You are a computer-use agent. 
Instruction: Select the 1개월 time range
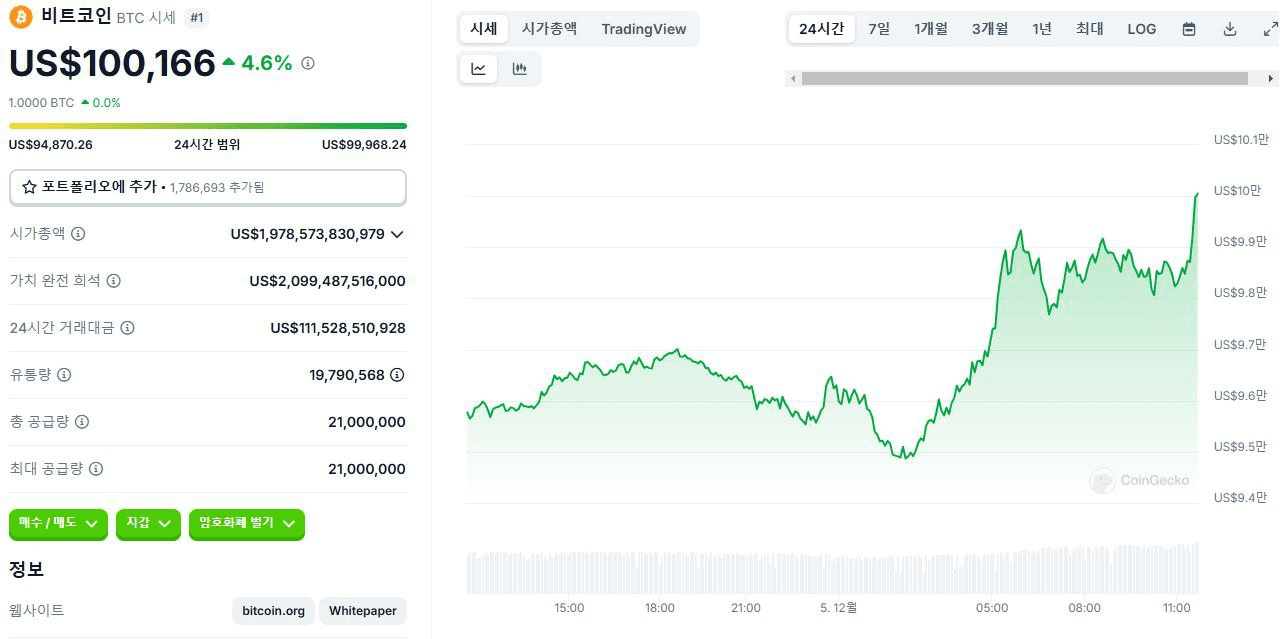[931, 29]
